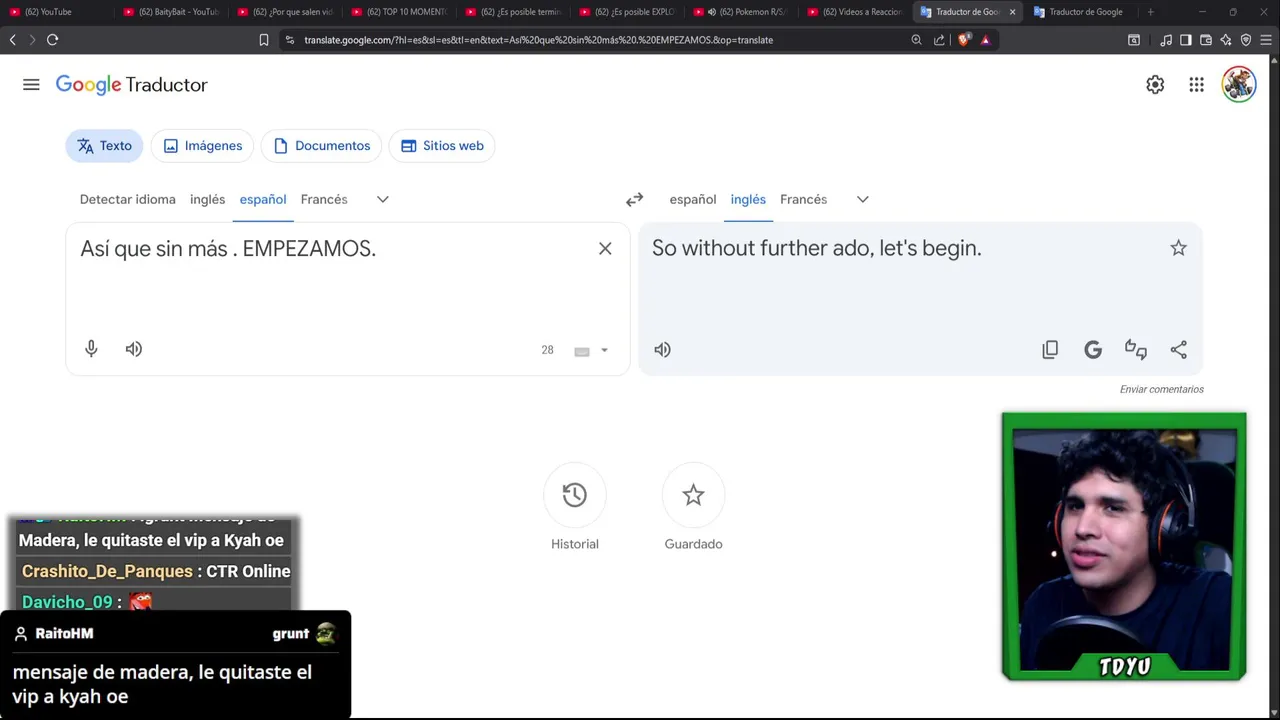Switch to the Videos a Reaccionar tab
The image size is (1280, 720).
click(x=854, y=12)
